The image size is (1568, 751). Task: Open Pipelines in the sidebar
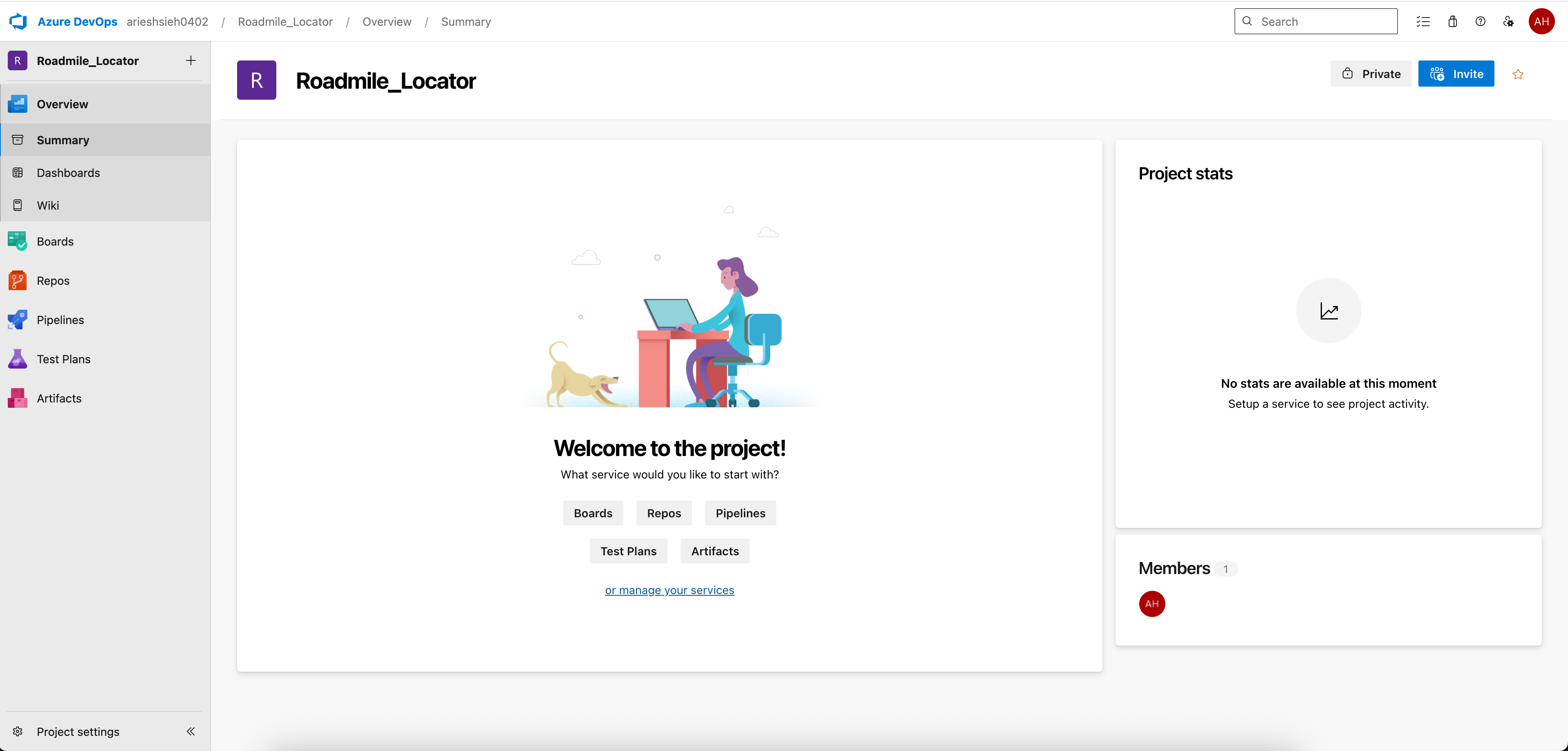(x=60, y=320)
